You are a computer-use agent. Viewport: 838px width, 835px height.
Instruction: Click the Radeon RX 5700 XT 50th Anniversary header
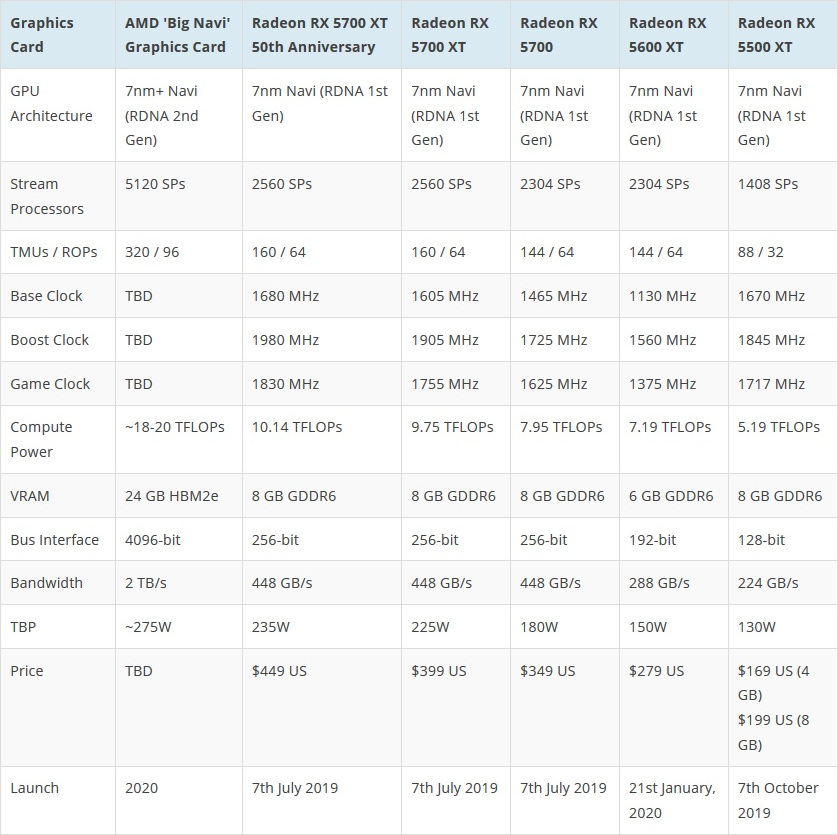(322, 35)
